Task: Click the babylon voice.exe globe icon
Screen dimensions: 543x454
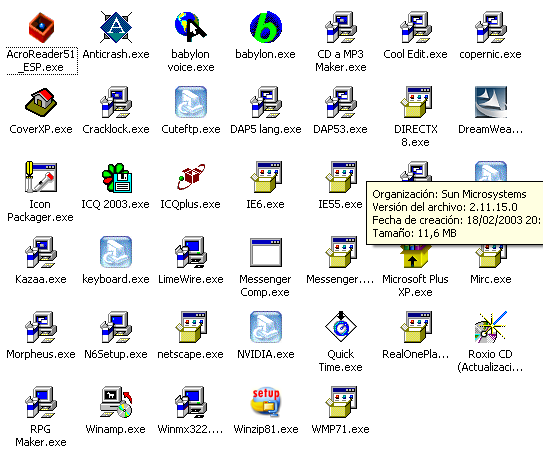Action: (190, 27)
